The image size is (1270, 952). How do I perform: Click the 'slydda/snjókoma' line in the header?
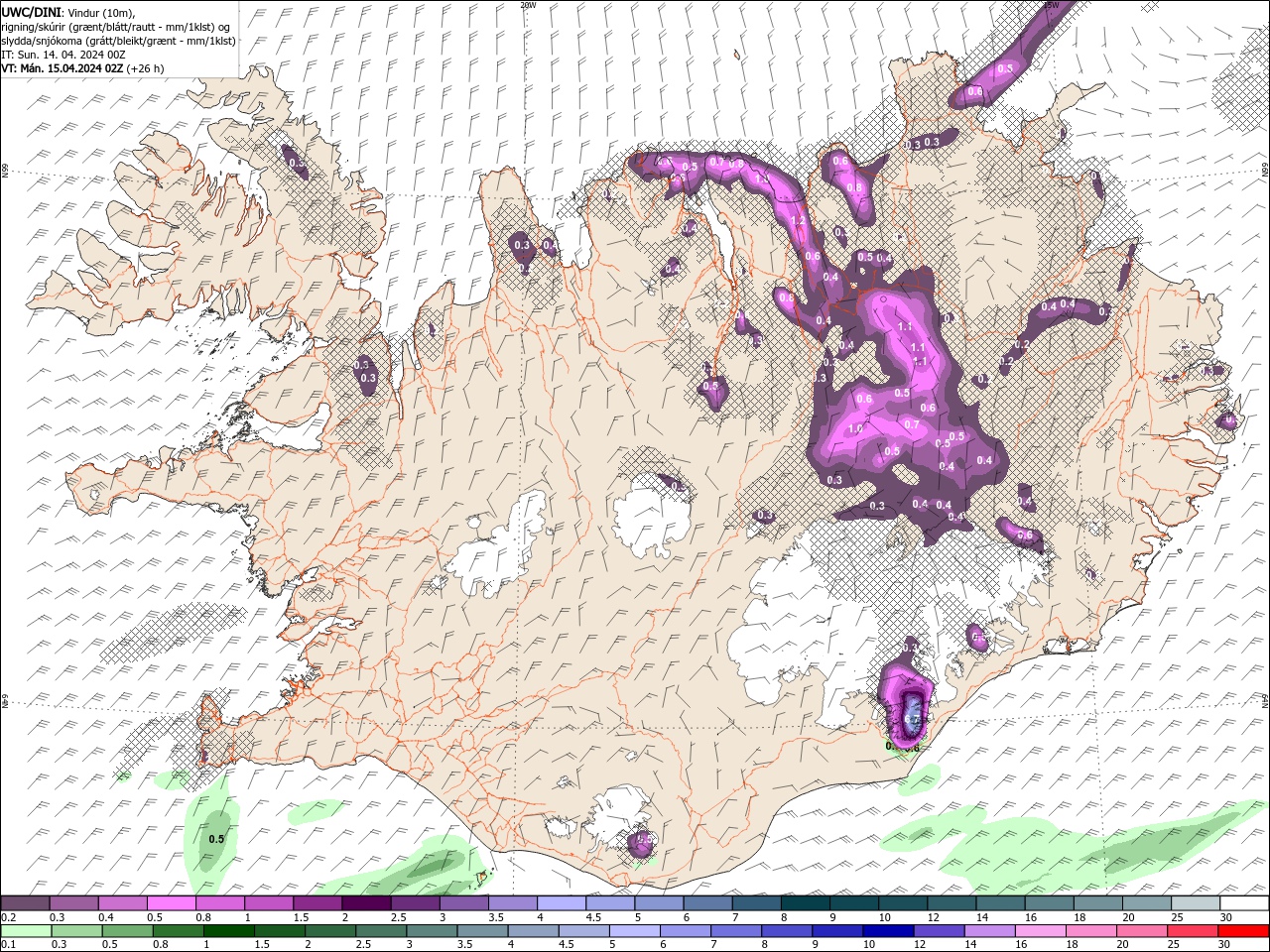pos(118,41)
